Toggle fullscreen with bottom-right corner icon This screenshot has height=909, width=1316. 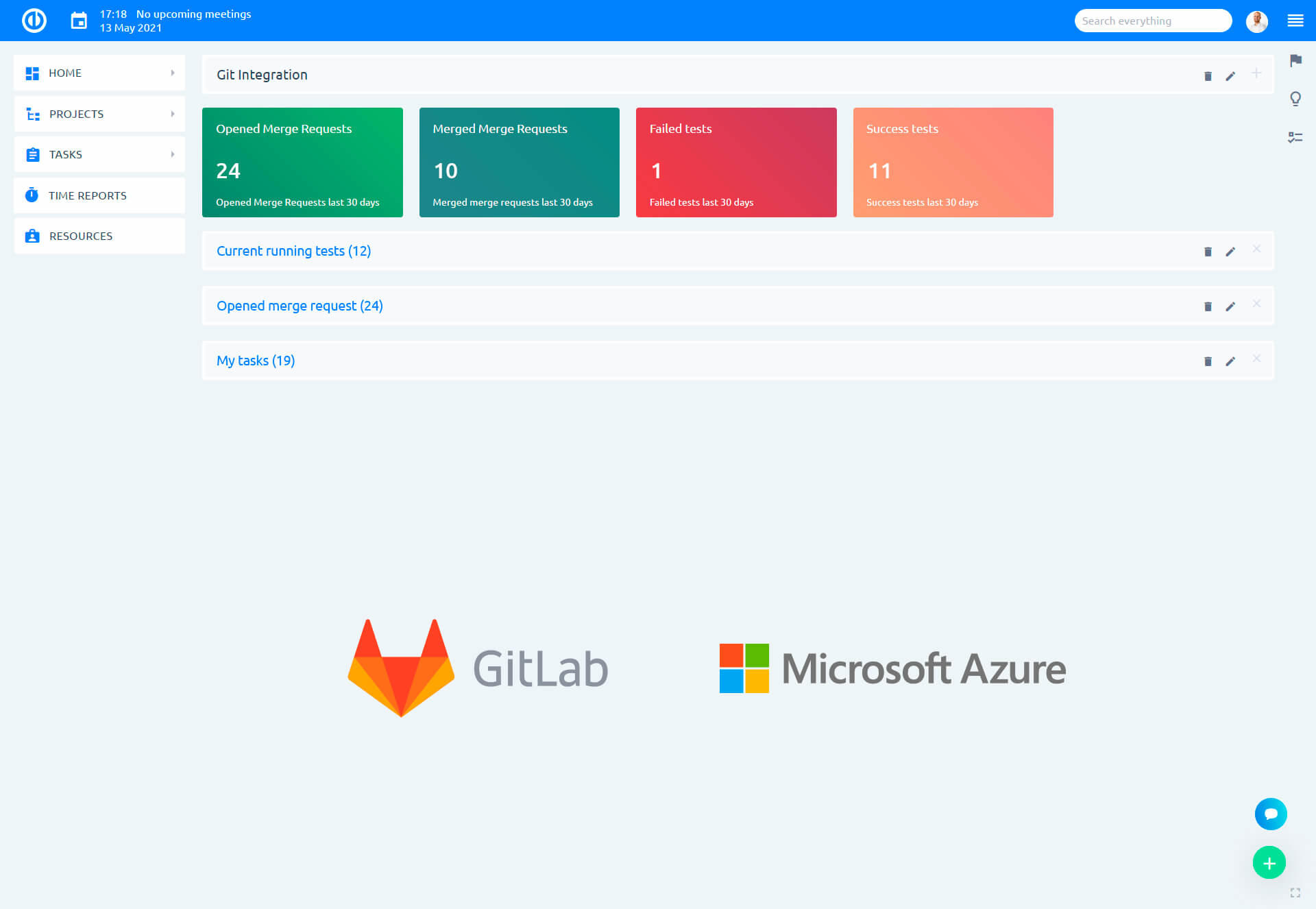[1295, 893]
